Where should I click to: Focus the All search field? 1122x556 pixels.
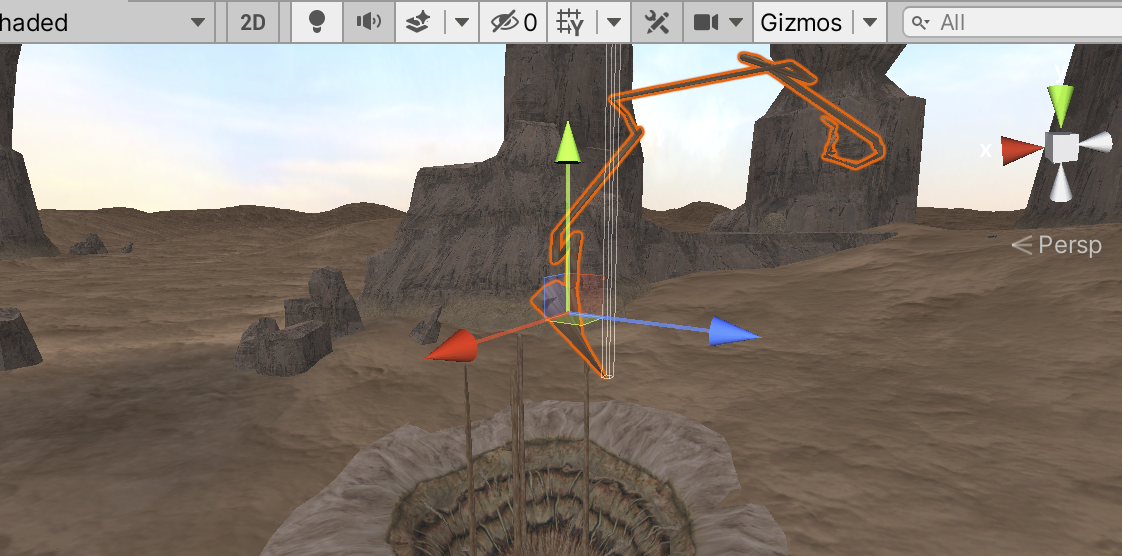click(x=1013, y=22)
